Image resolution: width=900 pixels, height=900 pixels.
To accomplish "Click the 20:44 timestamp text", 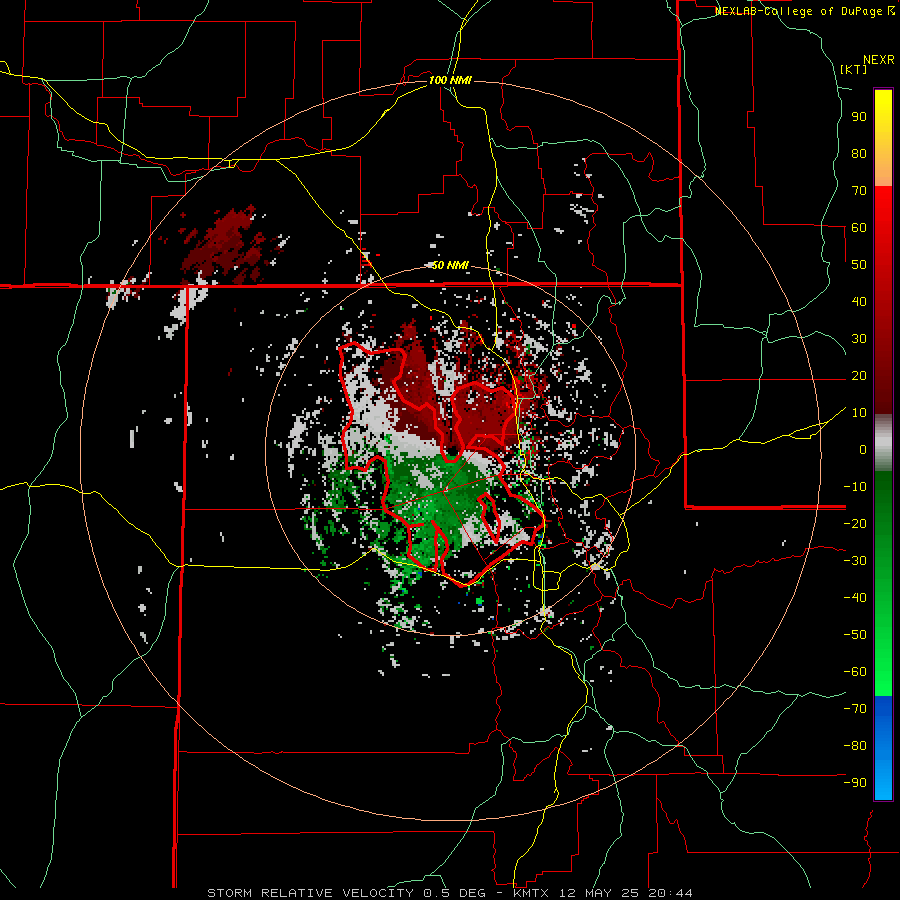I will tap(670, 893).
